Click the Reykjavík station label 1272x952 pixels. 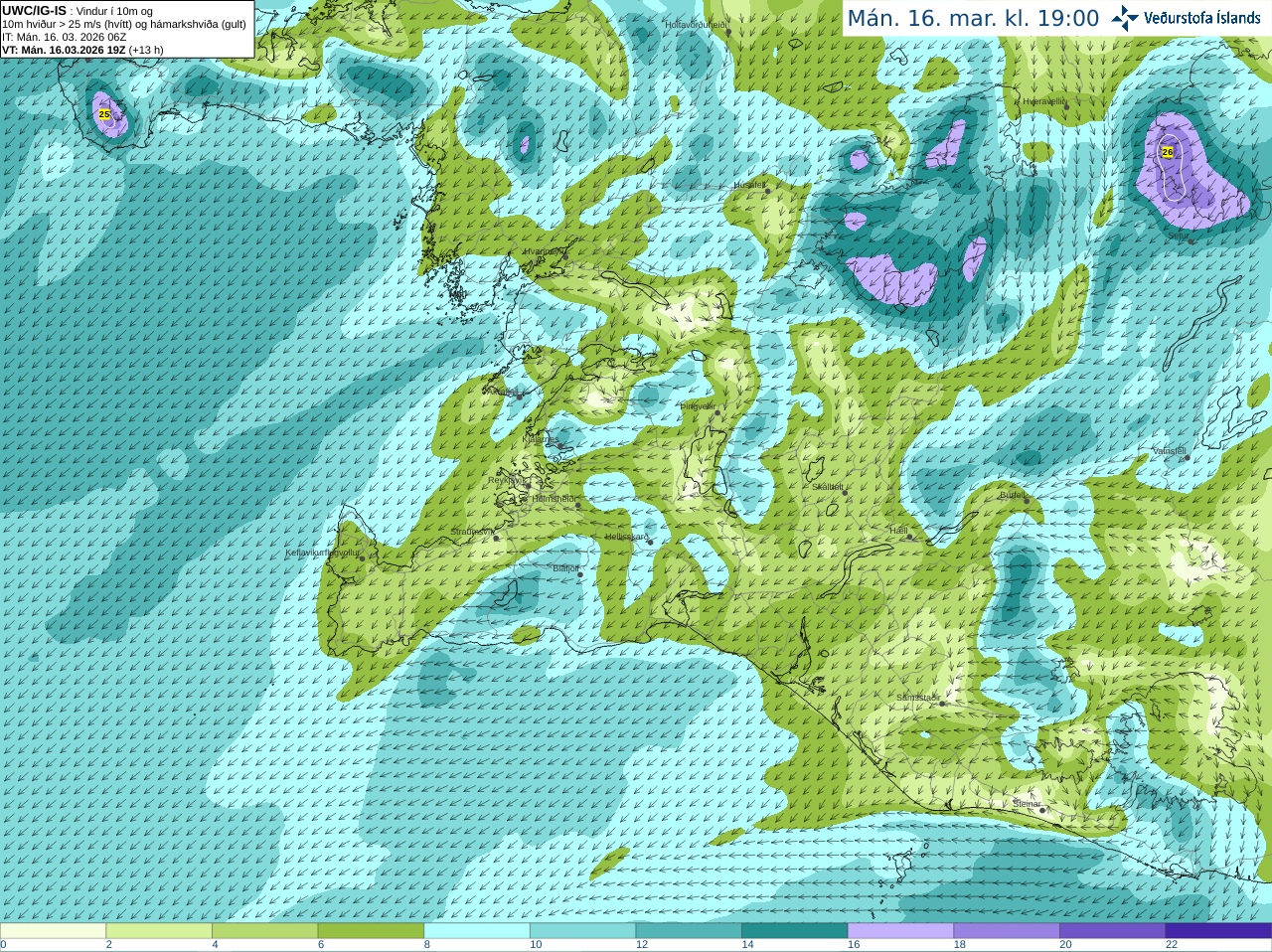(x=507, y=480)
